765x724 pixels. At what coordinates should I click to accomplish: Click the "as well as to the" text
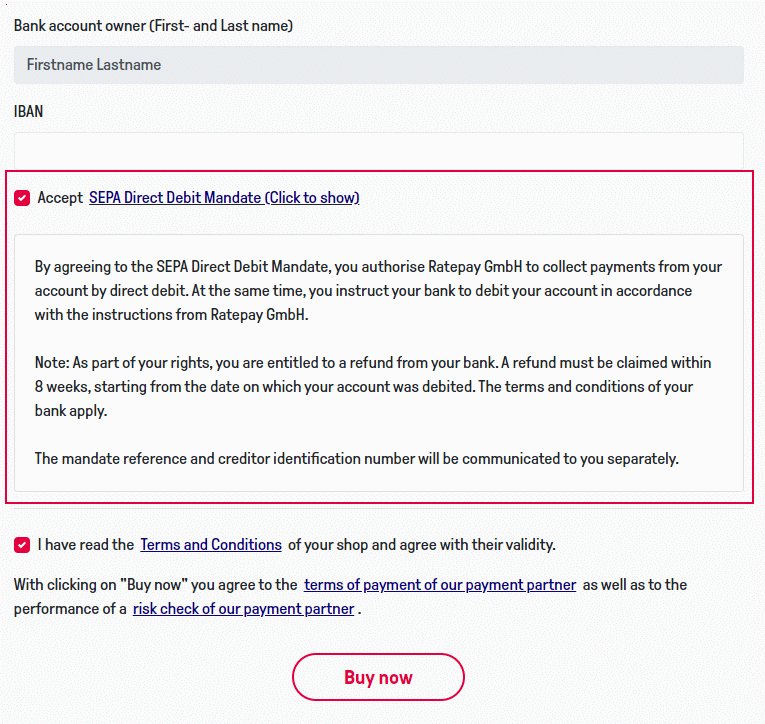[635, 585]
